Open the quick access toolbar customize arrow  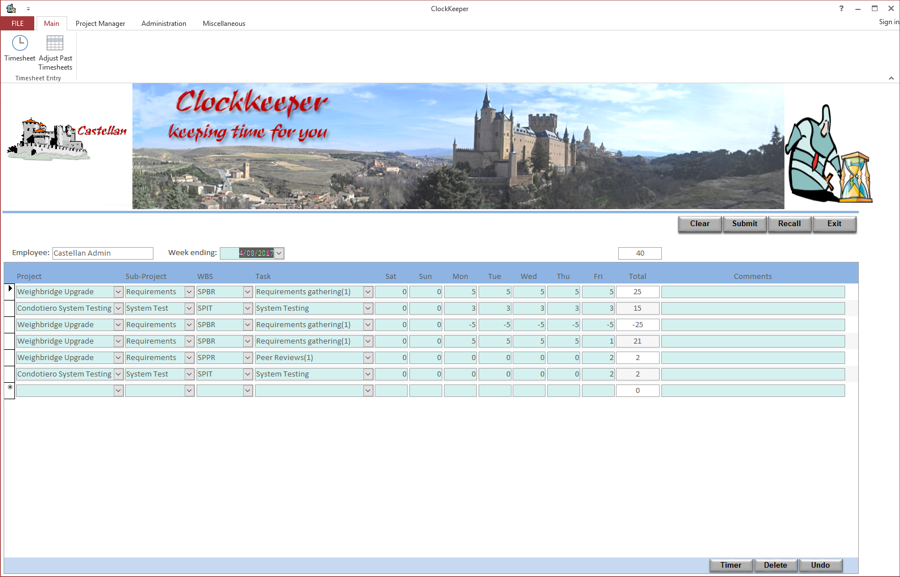[28, 9]
